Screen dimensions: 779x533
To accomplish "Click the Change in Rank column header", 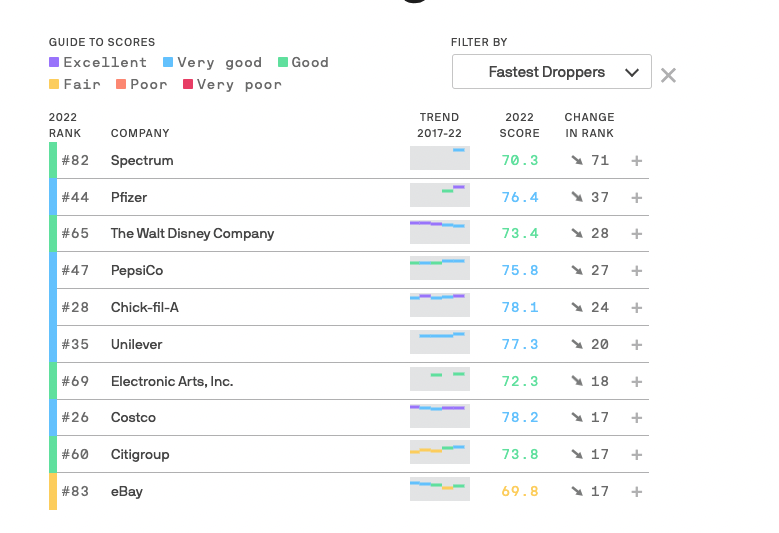I will point(589,125).
